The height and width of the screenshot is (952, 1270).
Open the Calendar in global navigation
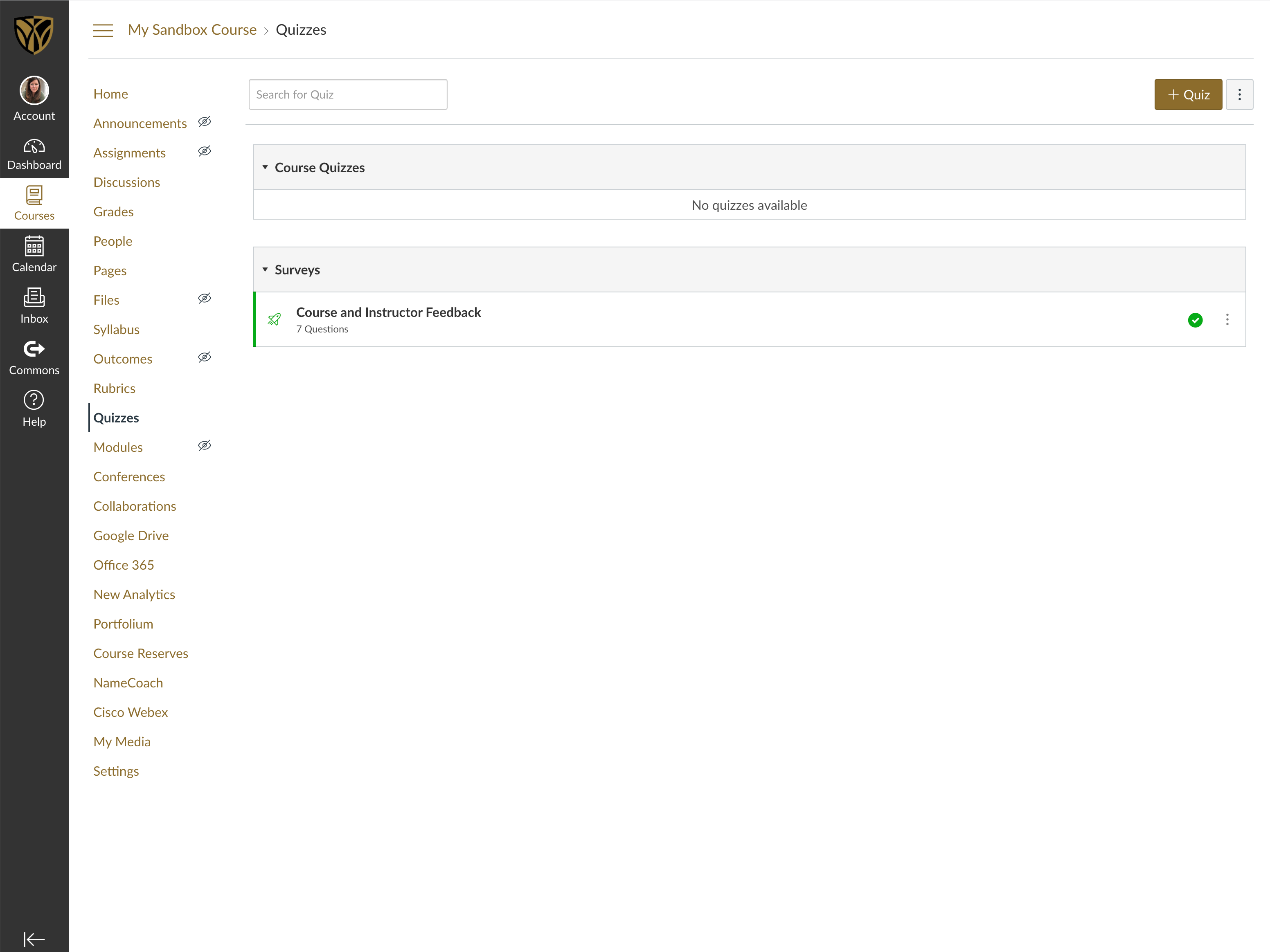(x=34, y=254)
